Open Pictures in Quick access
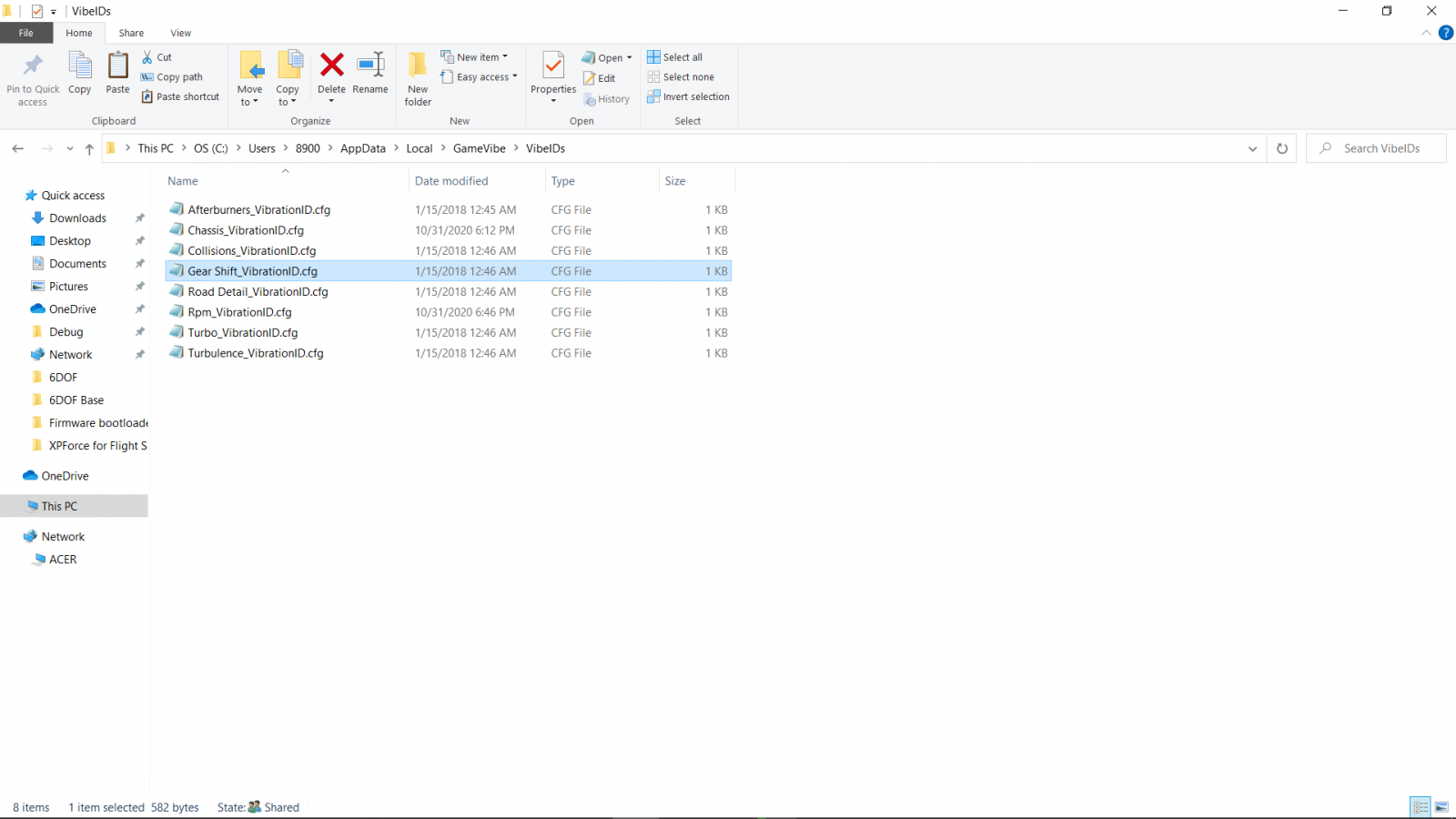This screenshot has height=819, width=1456. (69, 287)
